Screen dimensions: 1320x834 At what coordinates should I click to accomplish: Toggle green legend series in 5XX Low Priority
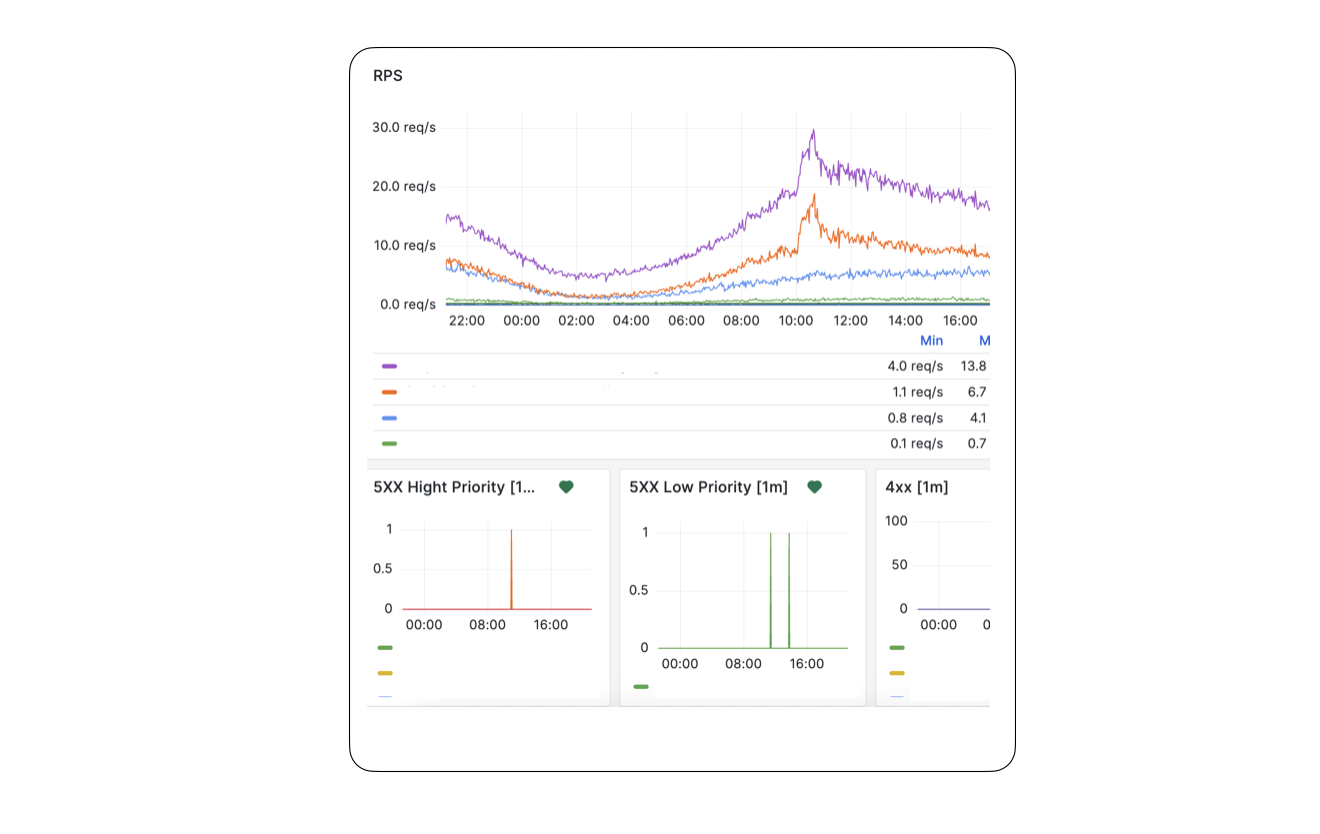click(641, 687)
